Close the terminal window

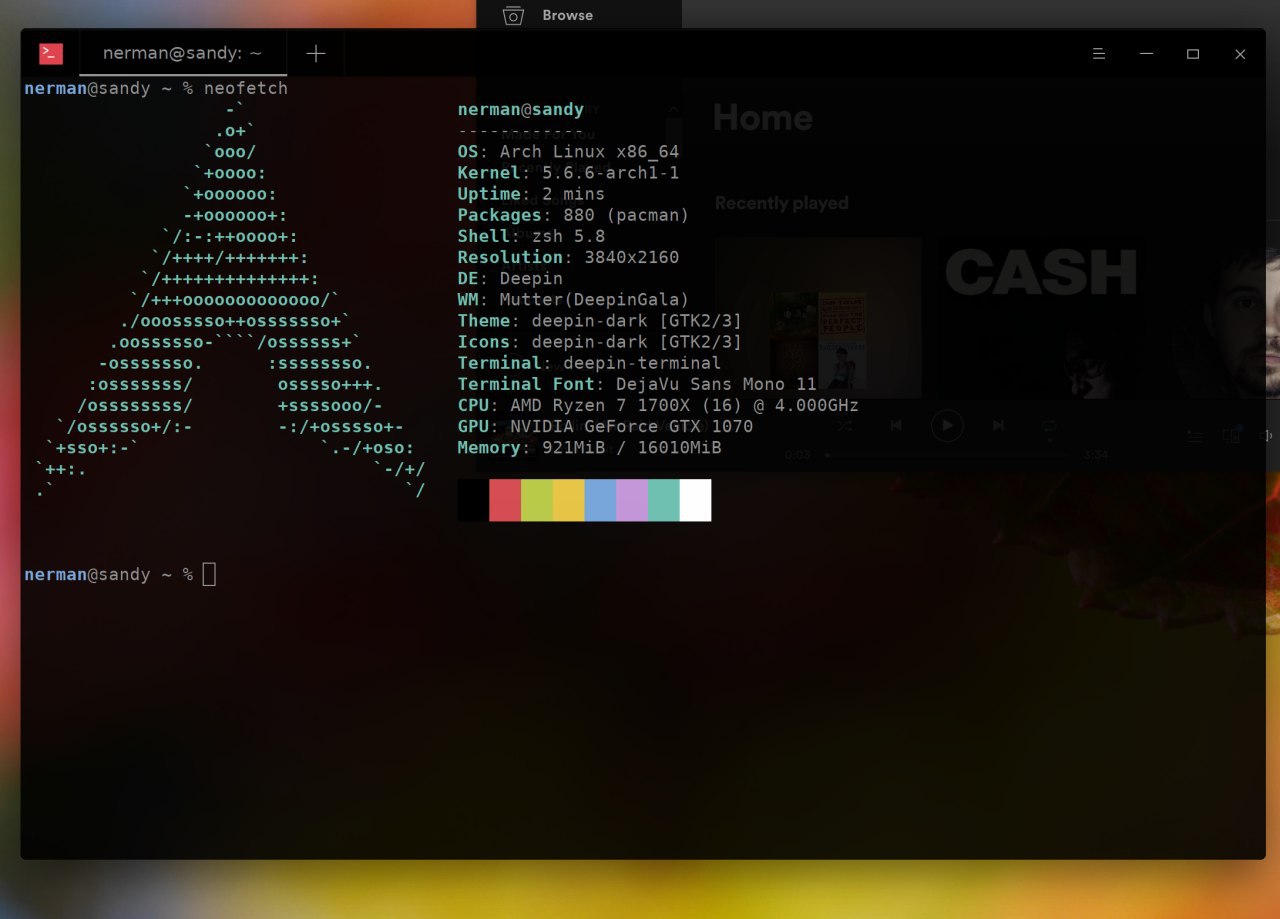pyautogui.click(x=1240, y=54)
